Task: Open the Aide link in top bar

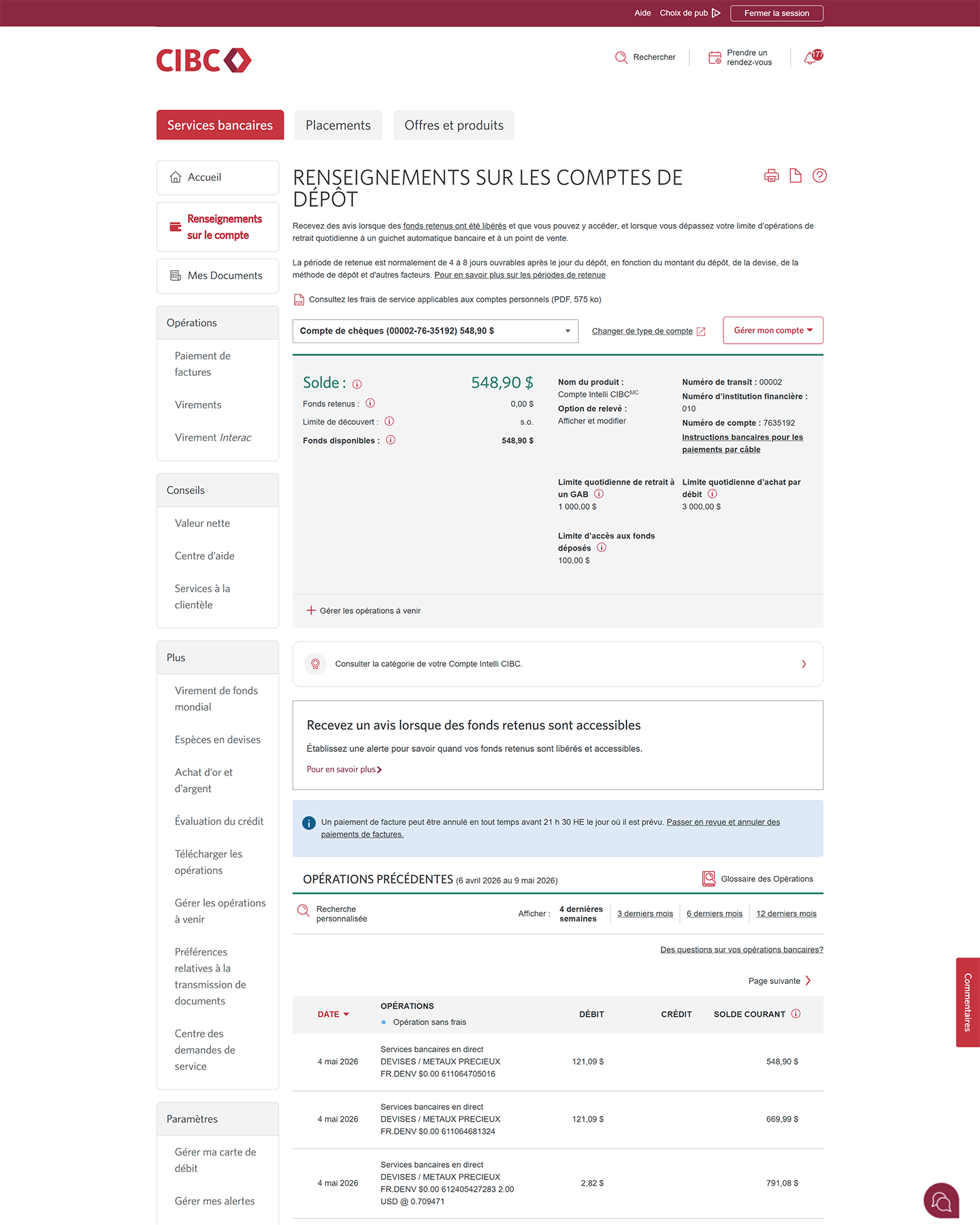Action: click(x=642, y=13)
